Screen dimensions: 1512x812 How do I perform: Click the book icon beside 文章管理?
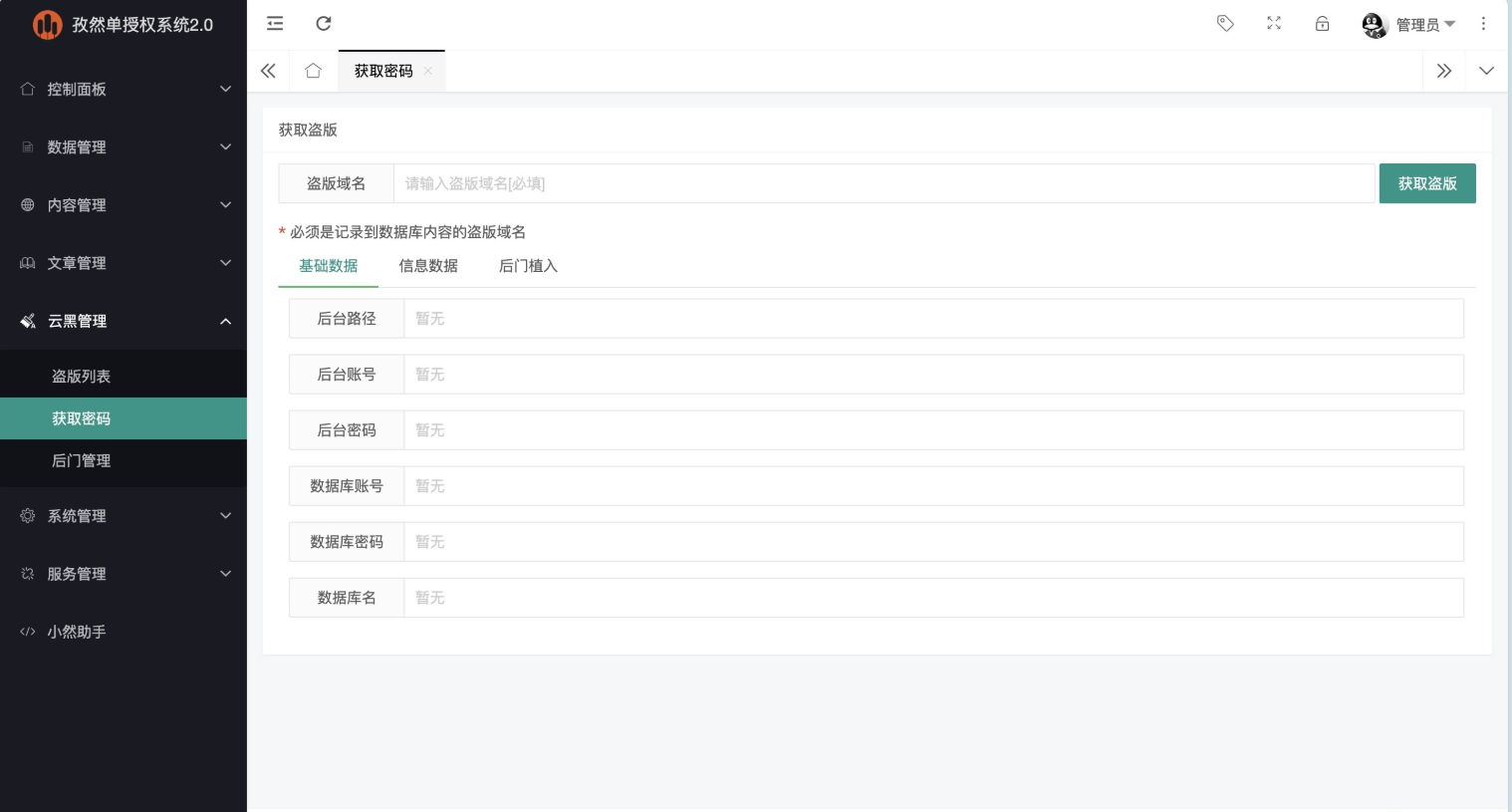pyautogui.click(x=28, y=263)
